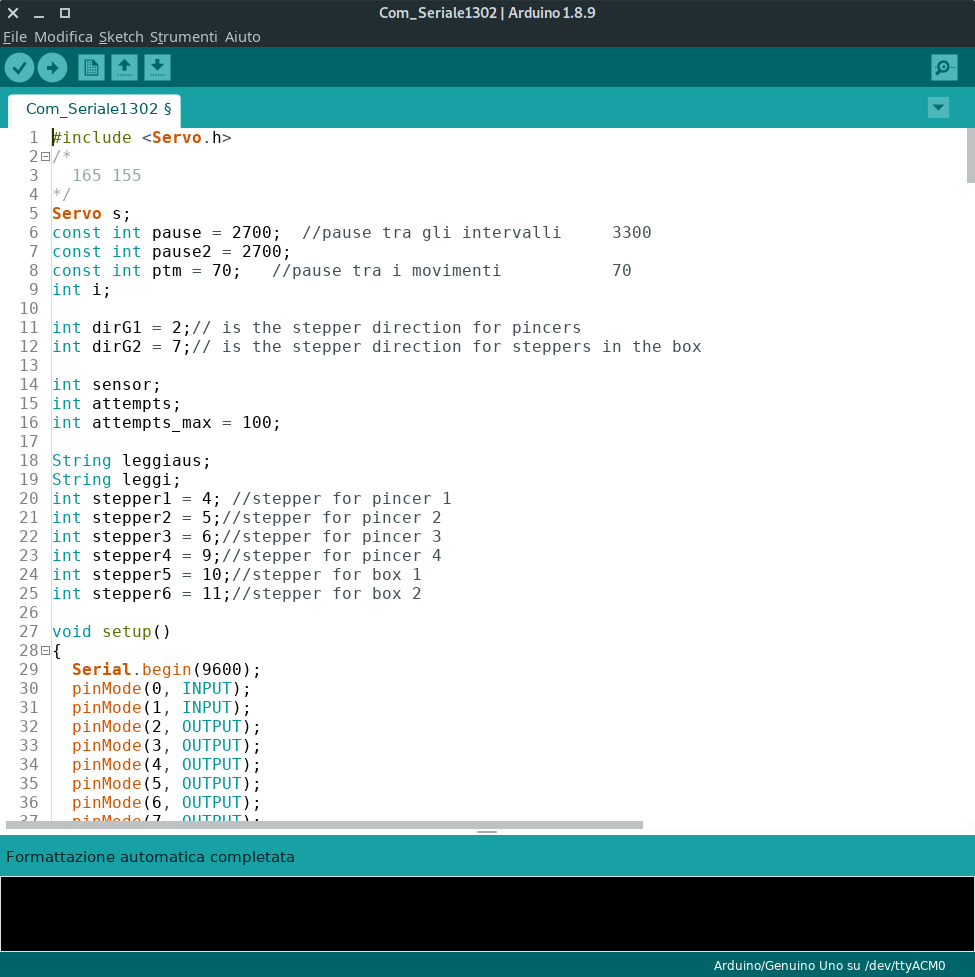Click the horizontal scrollbar under the code
This screenshot has width=975, height=977.
(x=324, y=824)
